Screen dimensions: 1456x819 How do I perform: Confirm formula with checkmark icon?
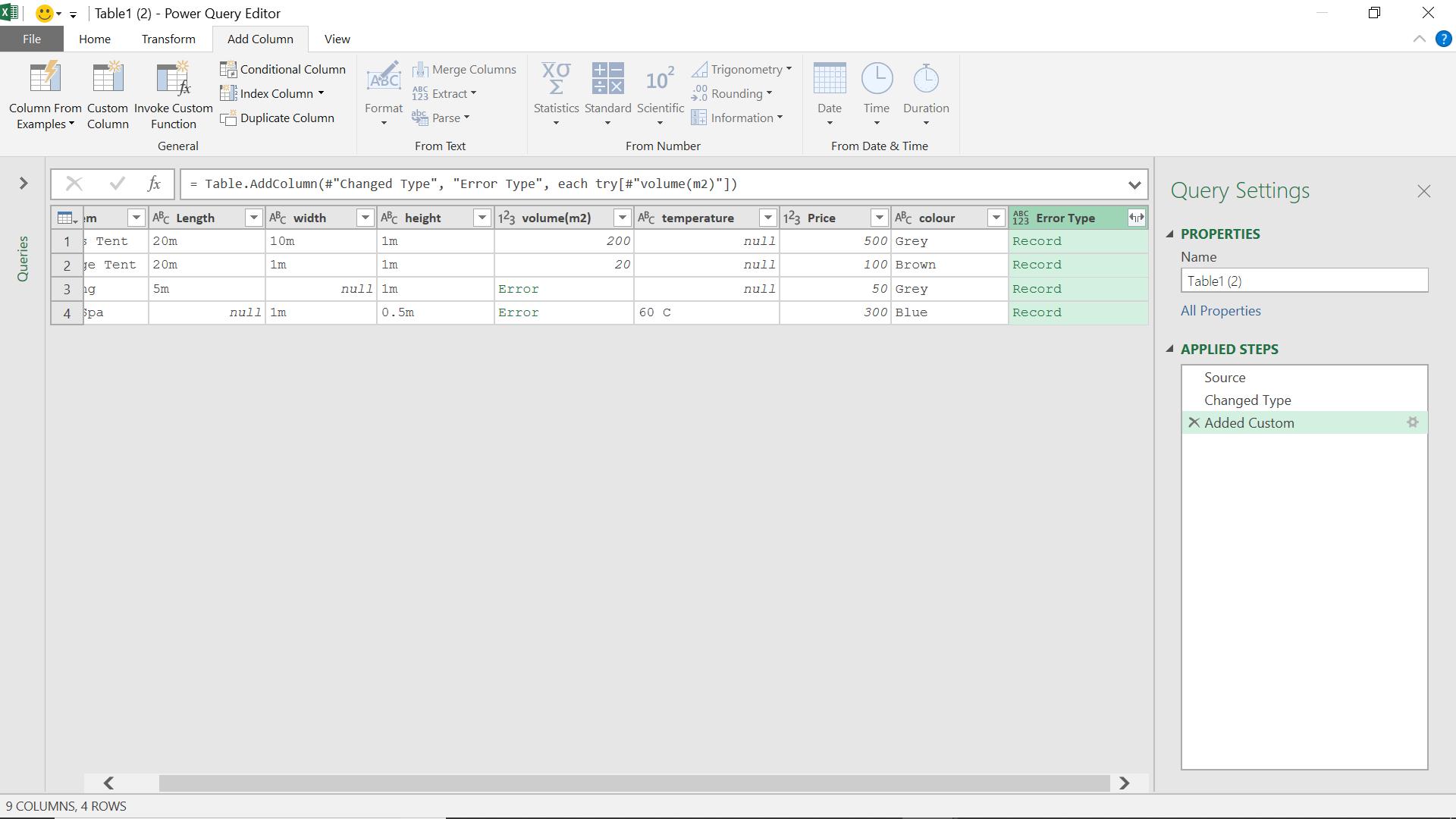117,184
